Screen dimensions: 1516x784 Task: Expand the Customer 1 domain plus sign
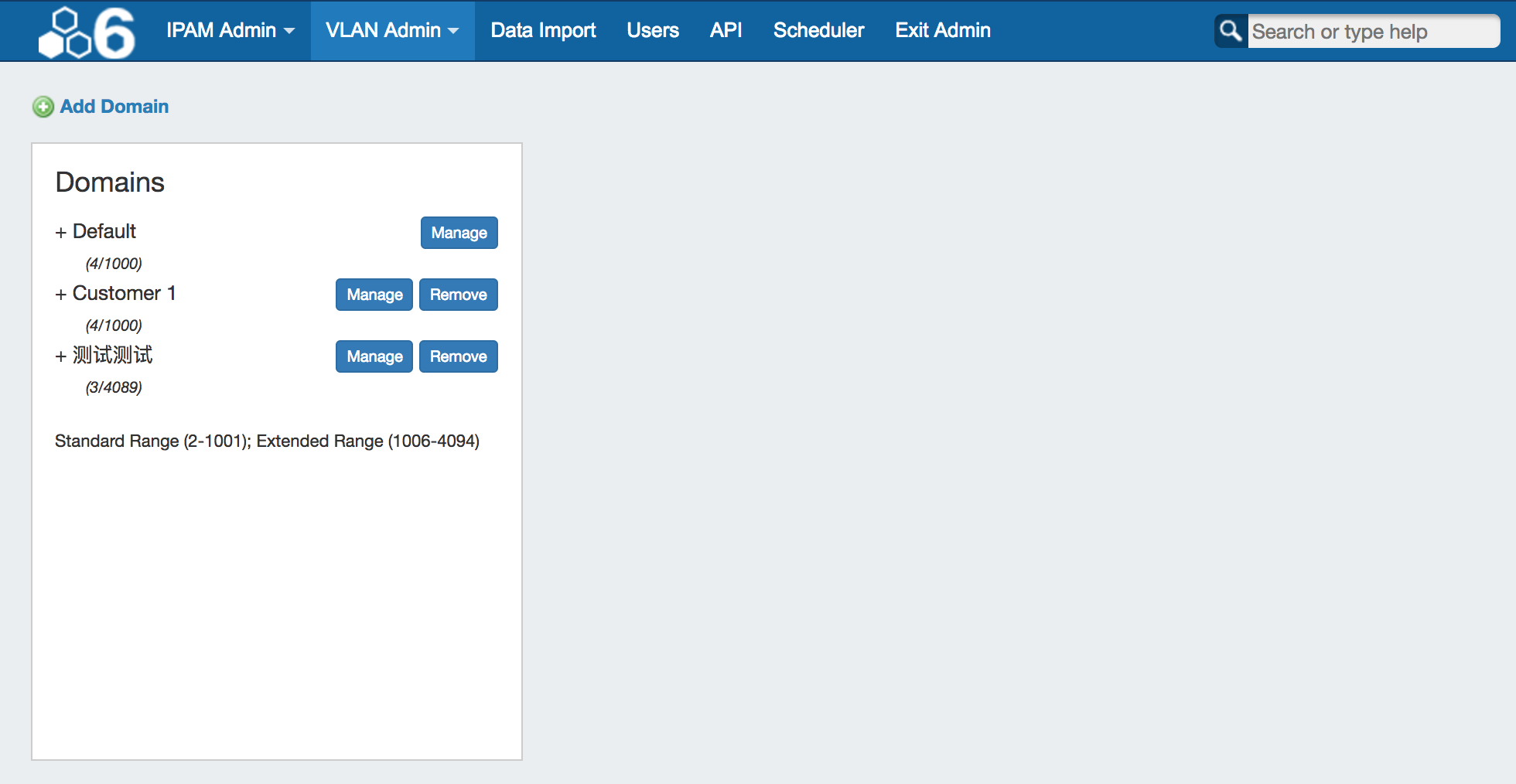coord(60,295)
